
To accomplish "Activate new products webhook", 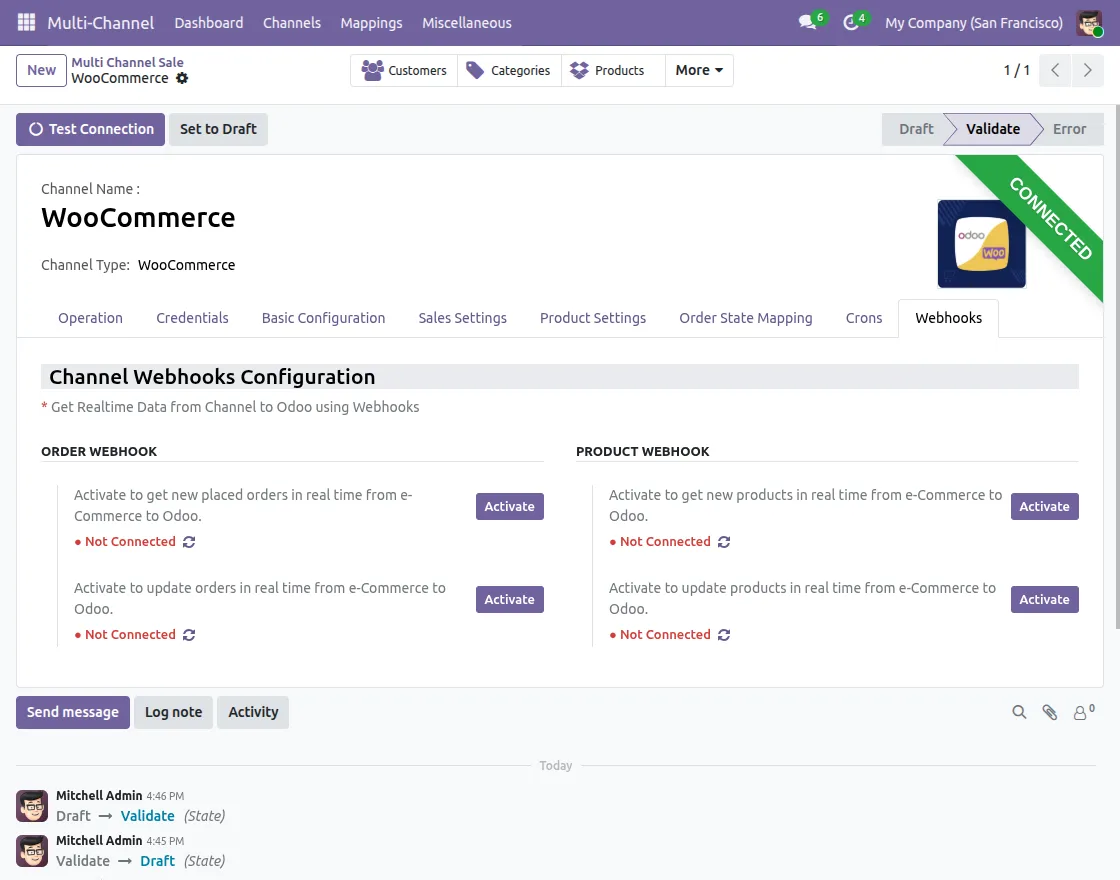I will pyautogui.click(x=1044, y=506).
